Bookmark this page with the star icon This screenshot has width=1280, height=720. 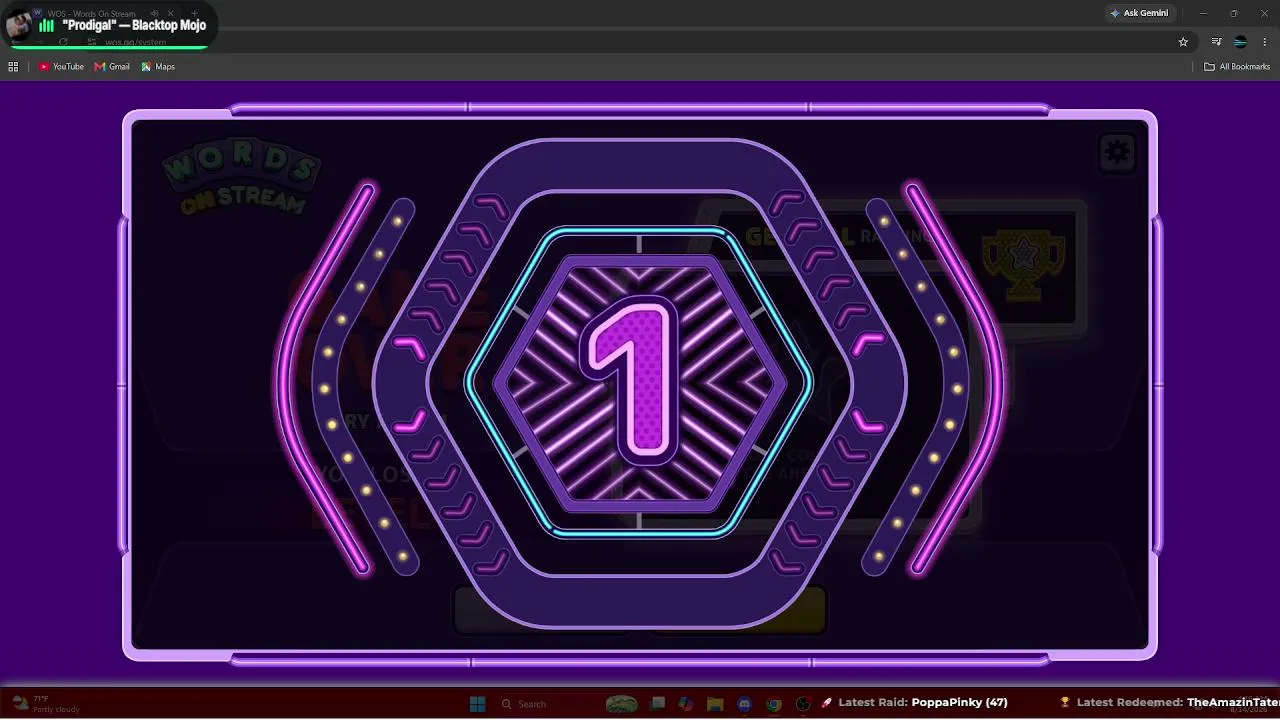(x=1183, y=42)
